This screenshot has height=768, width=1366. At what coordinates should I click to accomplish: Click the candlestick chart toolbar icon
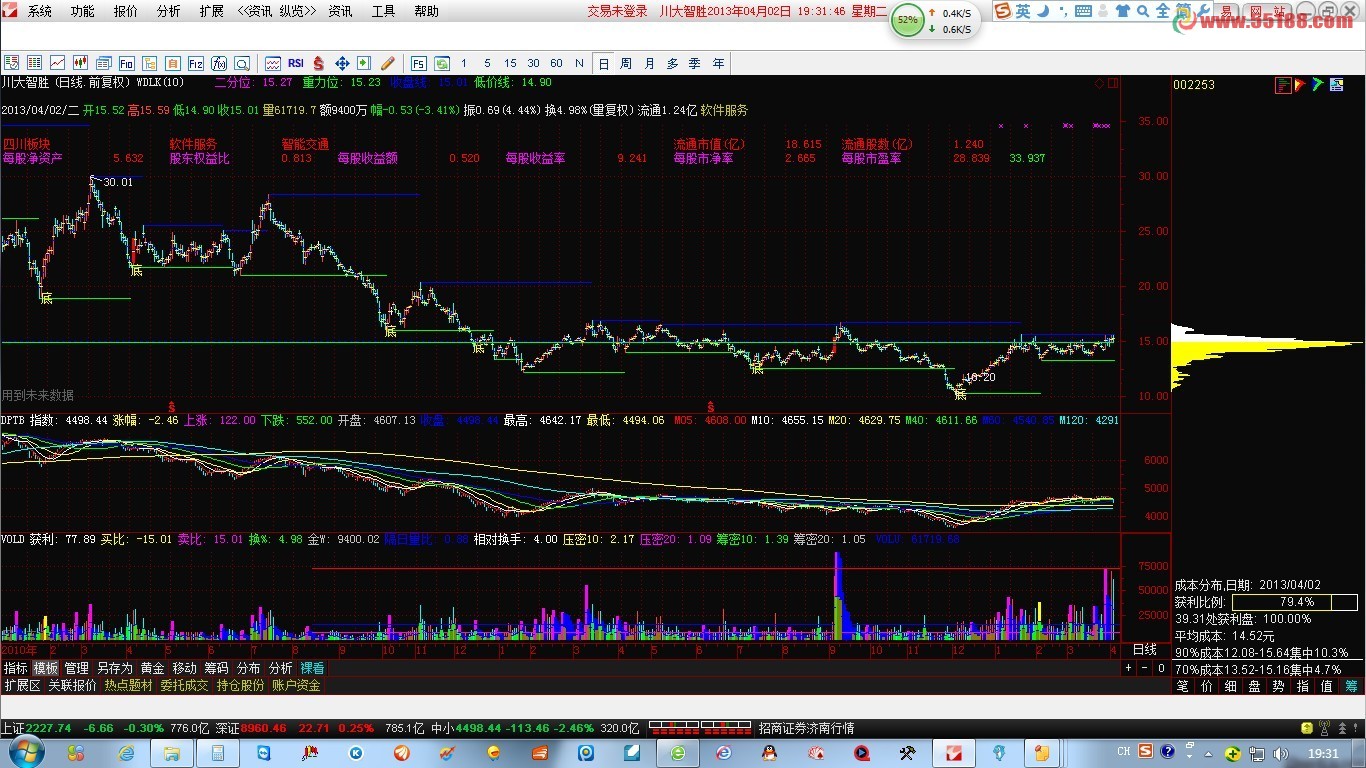tap(80, 62)
